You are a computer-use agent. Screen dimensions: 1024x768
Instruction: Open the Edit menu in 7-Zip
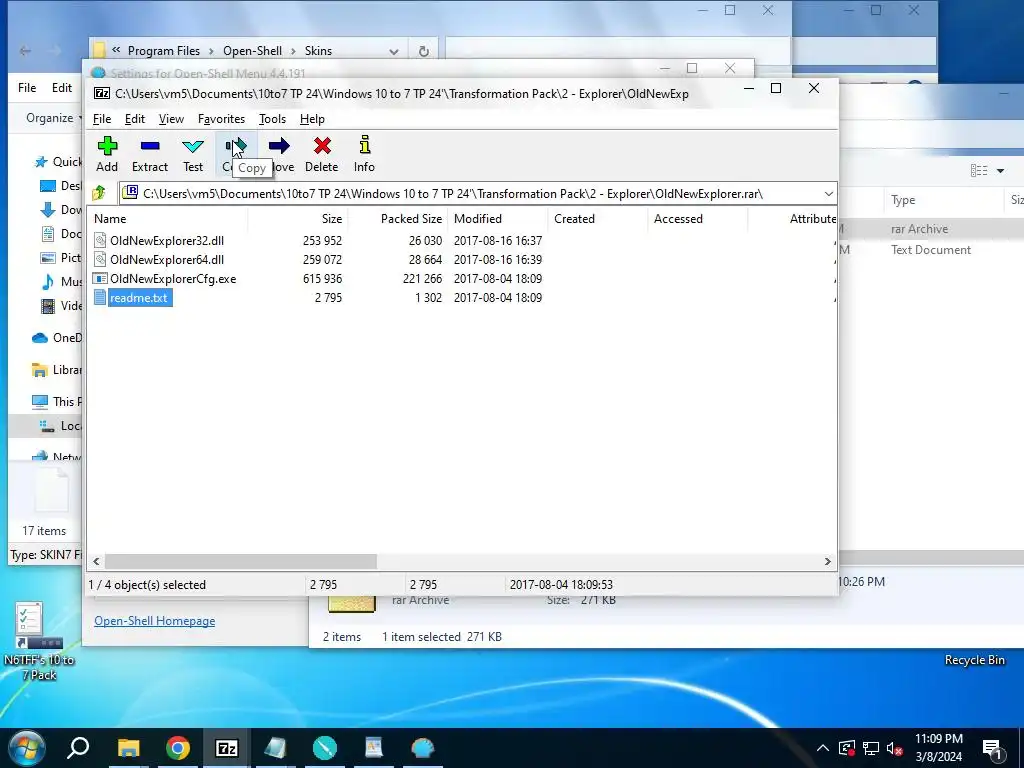click(135, 119)
